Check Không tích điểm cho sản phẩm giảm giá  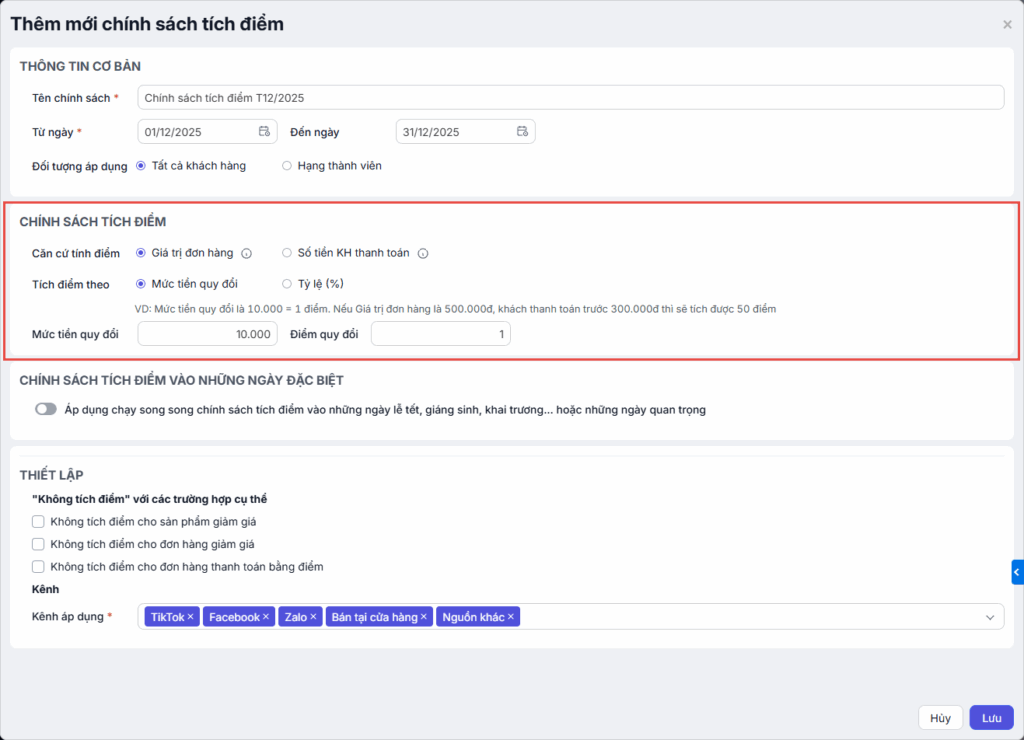(x=38, y=521)
